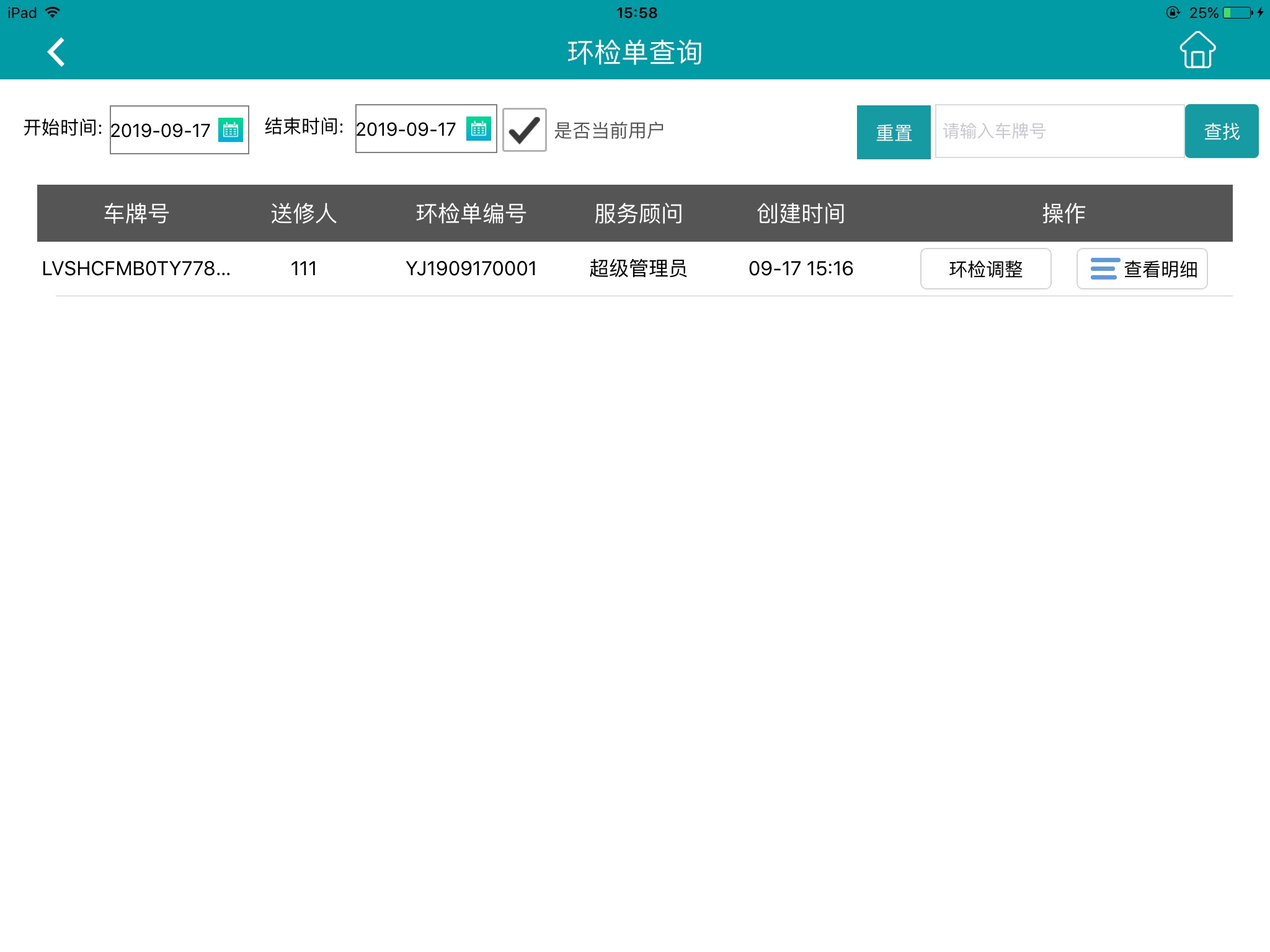Select created time 09-17 15:16
Screen dimensions: 1270x952
click(x=801, y=268)
